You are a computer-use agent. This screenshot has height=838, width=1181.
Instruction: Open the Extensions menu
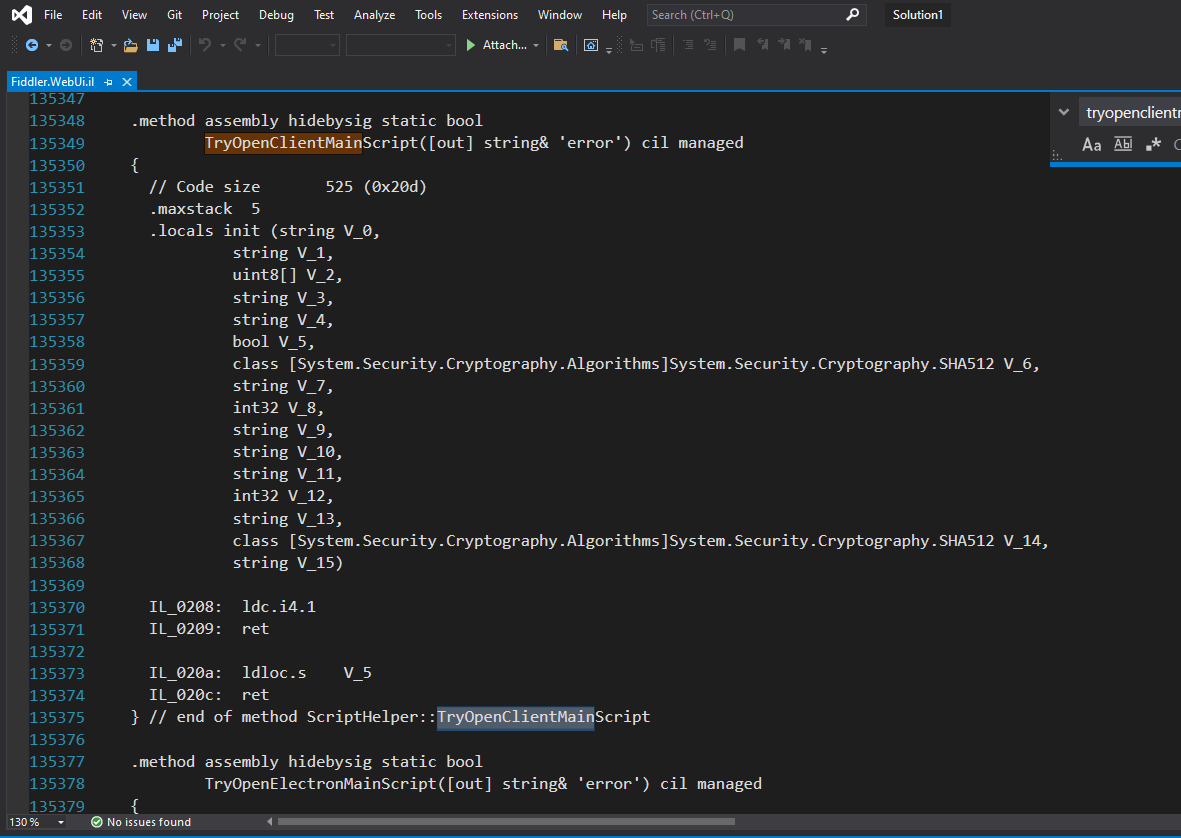pos(490,14)
